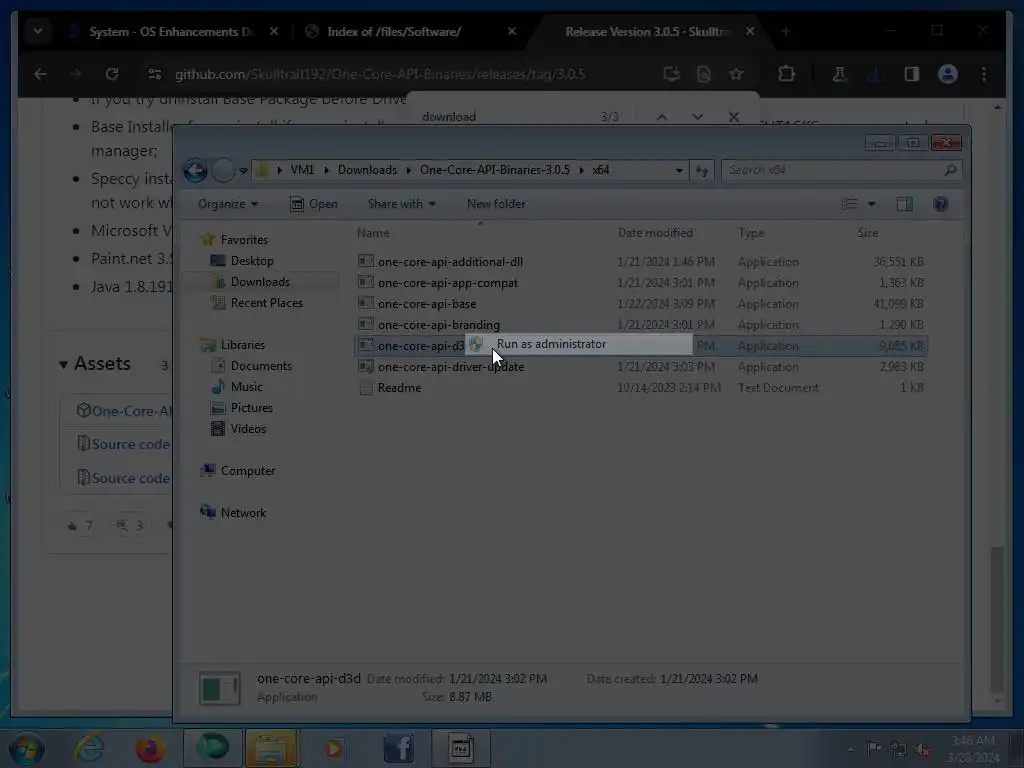
Task: Switch to Index of /files/Software/ tab
Action: click(x=394, y=32)
